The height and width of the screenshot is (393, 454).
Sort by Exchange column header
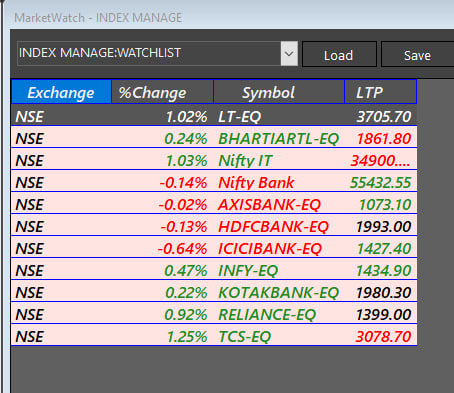pos(61,92)
